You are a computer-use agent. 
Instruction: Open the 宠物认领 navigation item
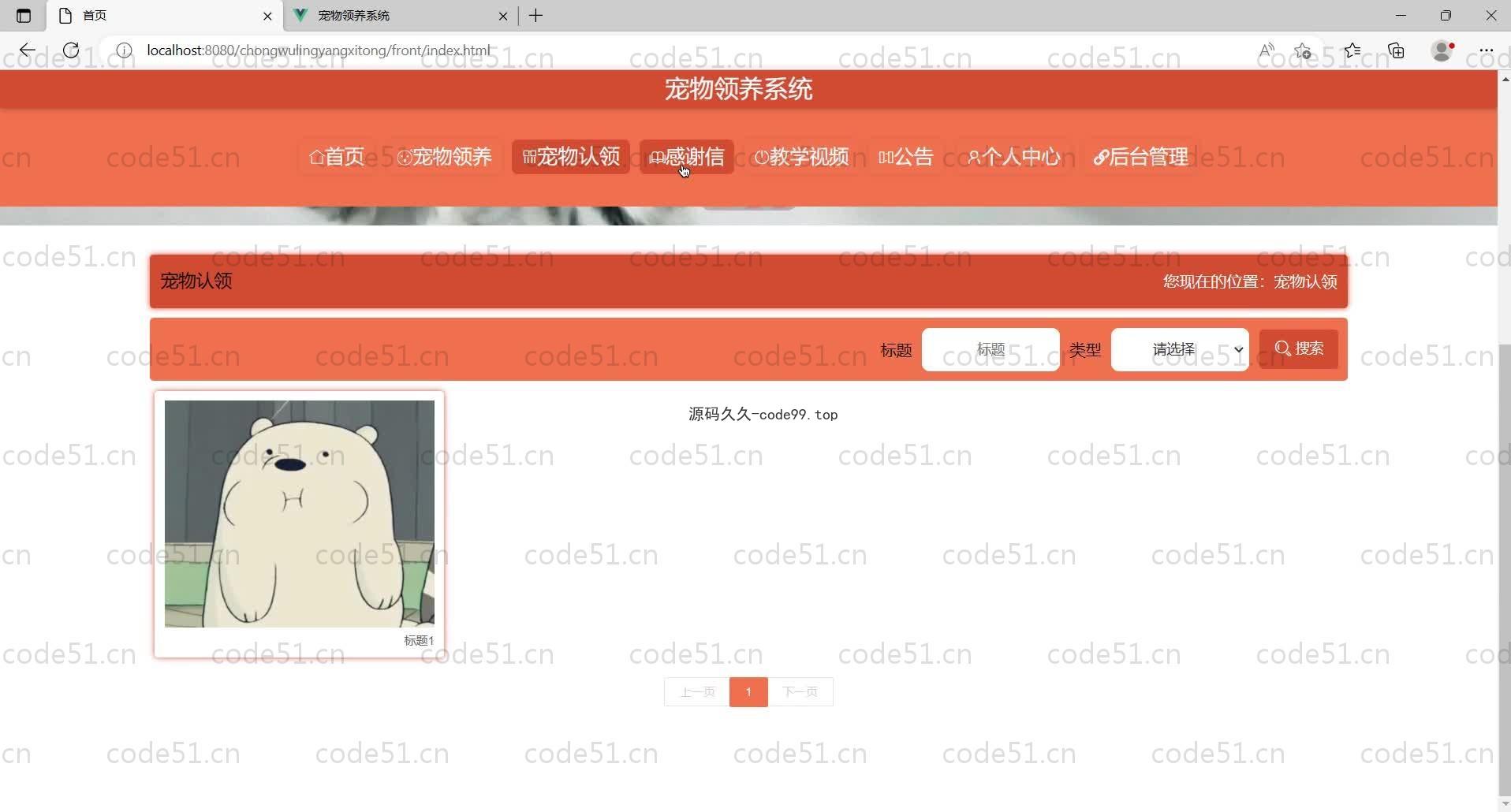(x=571, y=157)
